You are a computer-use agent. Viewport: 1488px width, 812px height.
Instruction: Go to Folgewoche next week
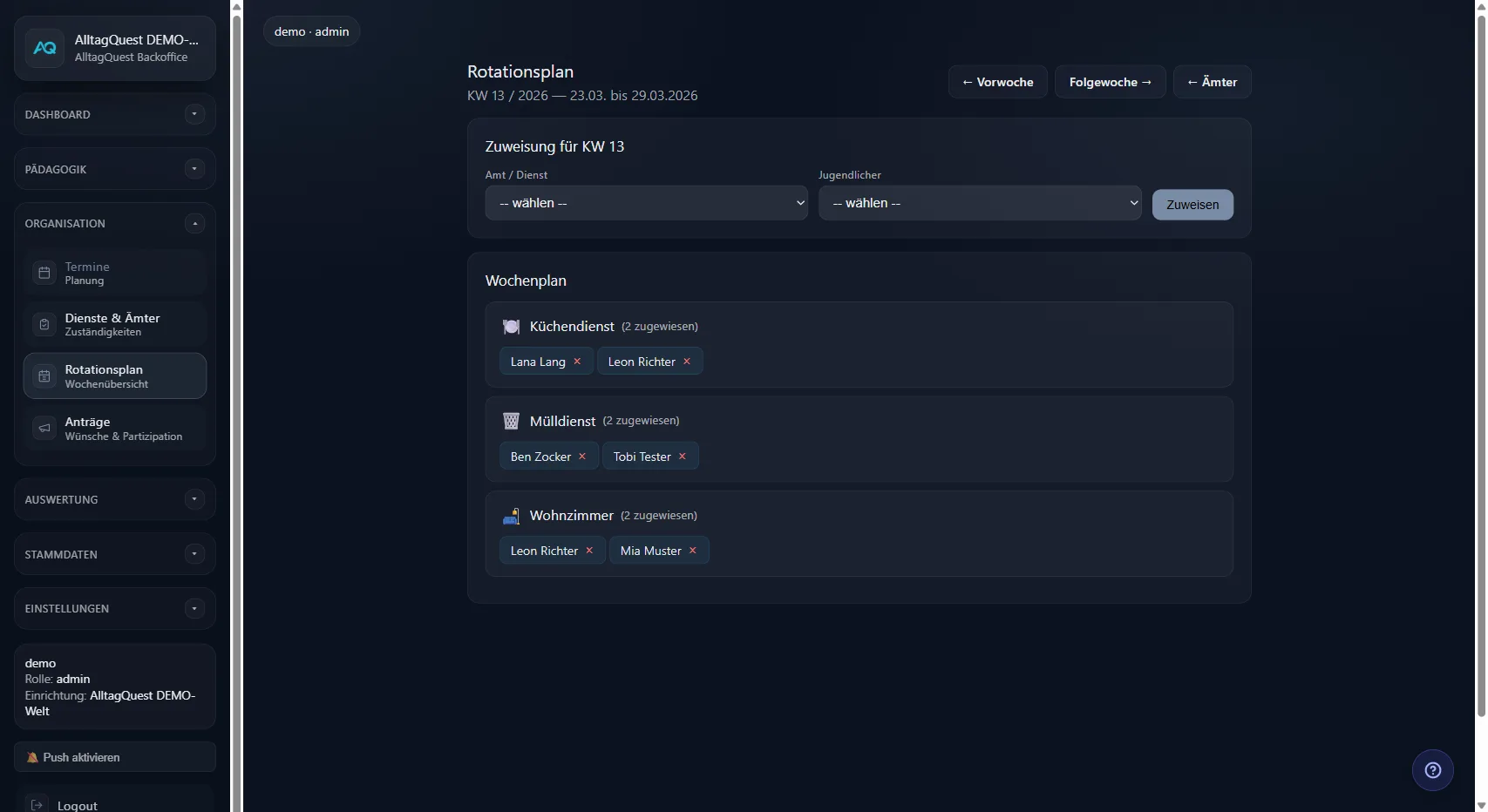coord(1110,82)
